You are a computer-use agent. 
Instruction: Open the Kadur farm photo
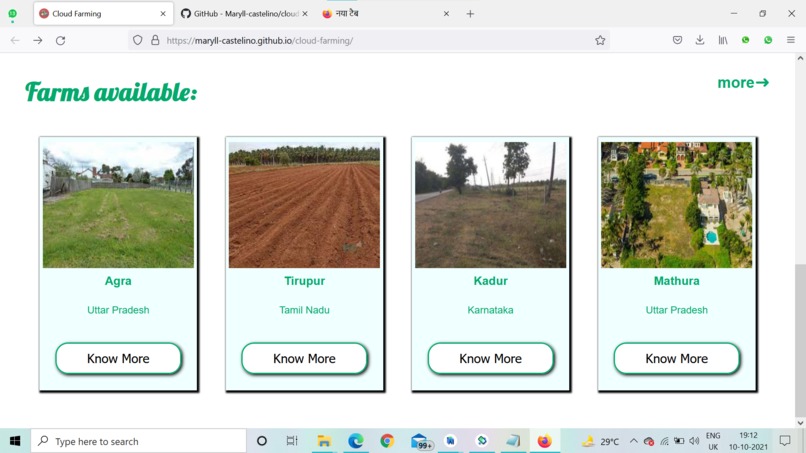[x=490, y=205]
